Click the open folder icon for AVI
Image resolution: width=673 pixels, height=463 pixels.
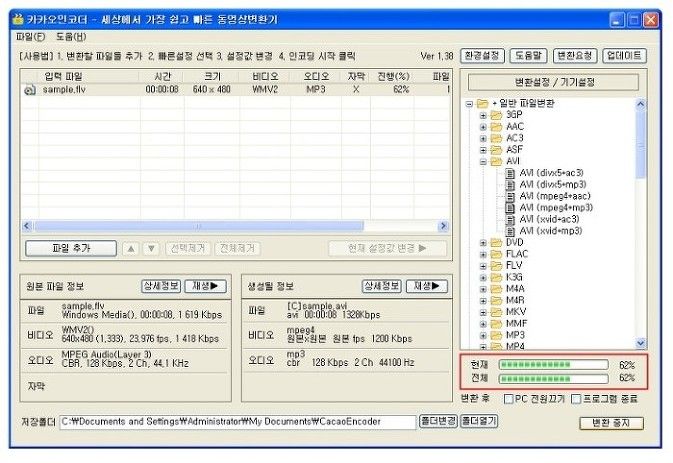click(496, 161)
